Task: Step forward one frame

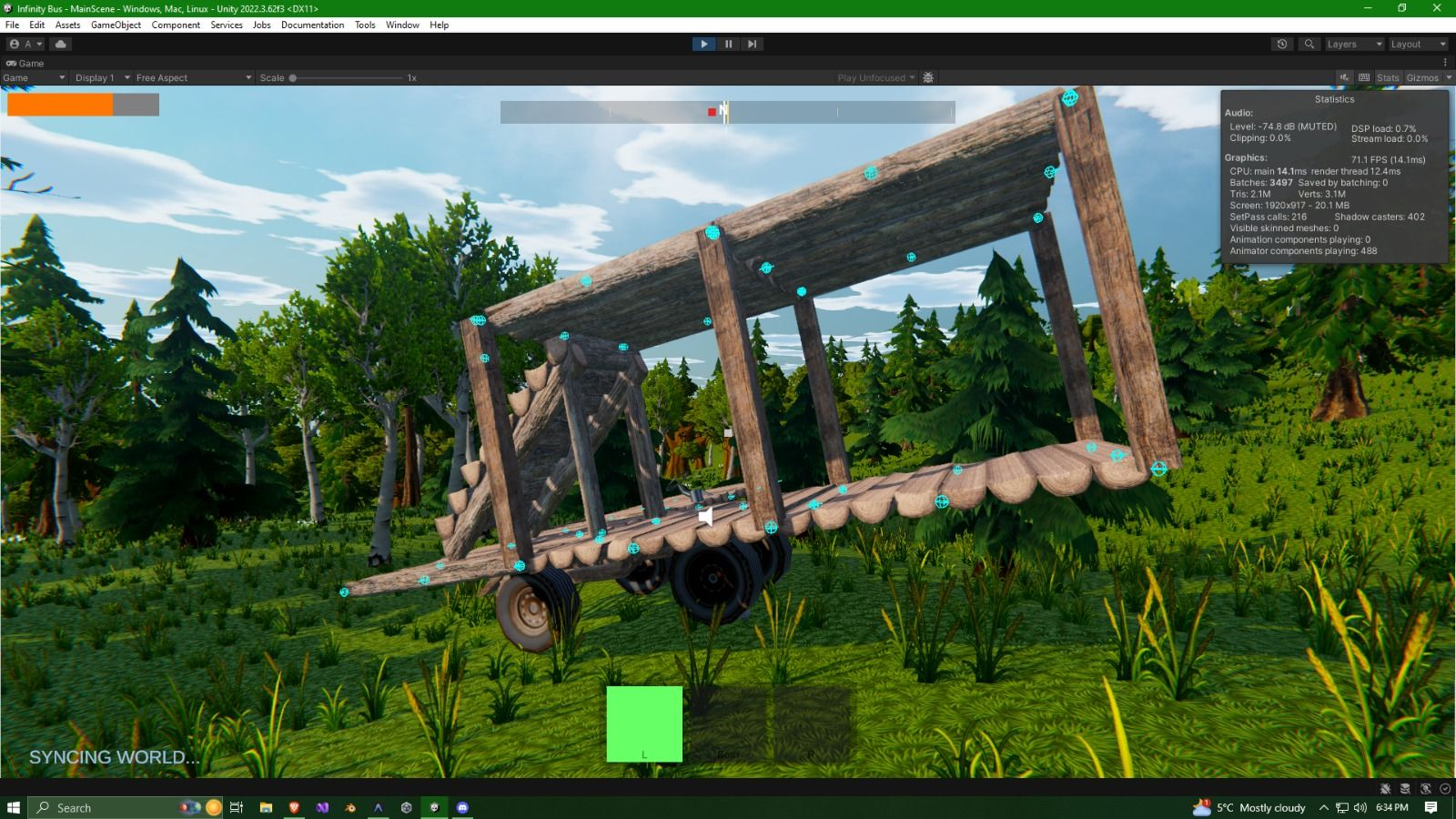Action: (752, 44)
